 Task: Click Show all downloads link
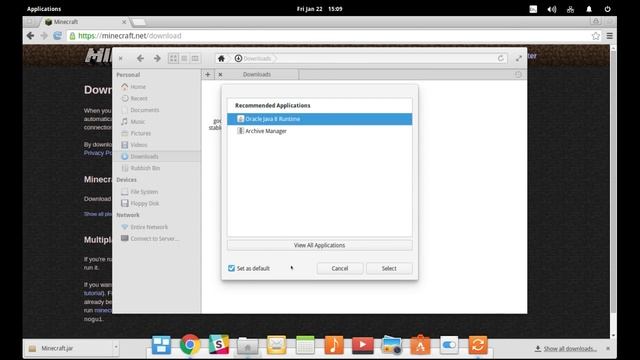click(x=570, y=349)
